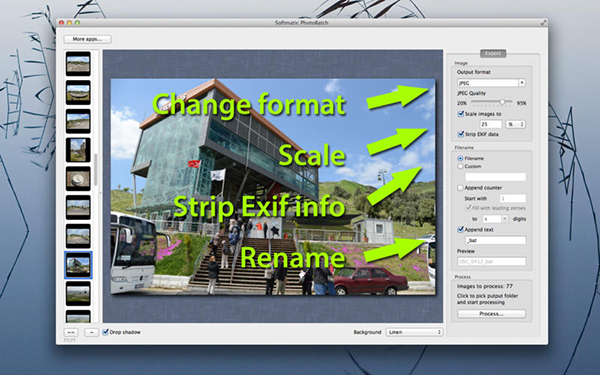This screenshot has height=375, width=600.
Task: Click the Preview filename field
Action: pyautogui.click(x=492, y=261)
